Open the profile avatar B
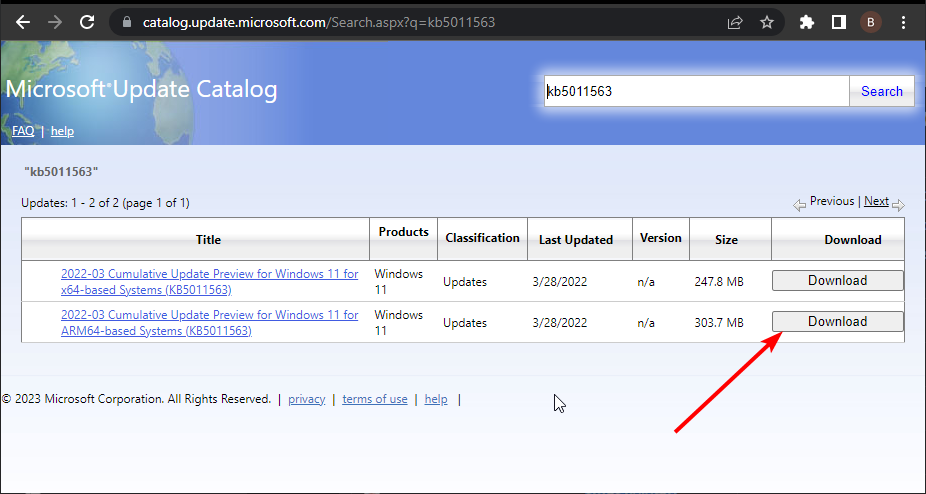Screen dimensions: 926x494 pos(870,22)
